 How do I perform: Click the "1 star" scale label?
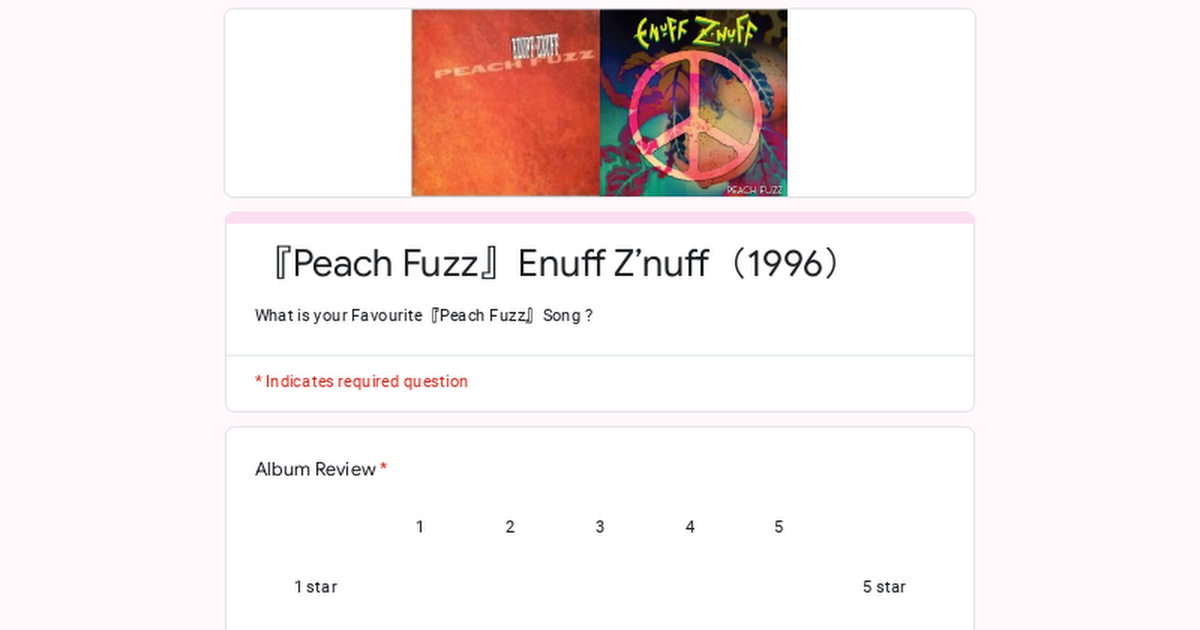pyautogui.click(x=315, y=587)
